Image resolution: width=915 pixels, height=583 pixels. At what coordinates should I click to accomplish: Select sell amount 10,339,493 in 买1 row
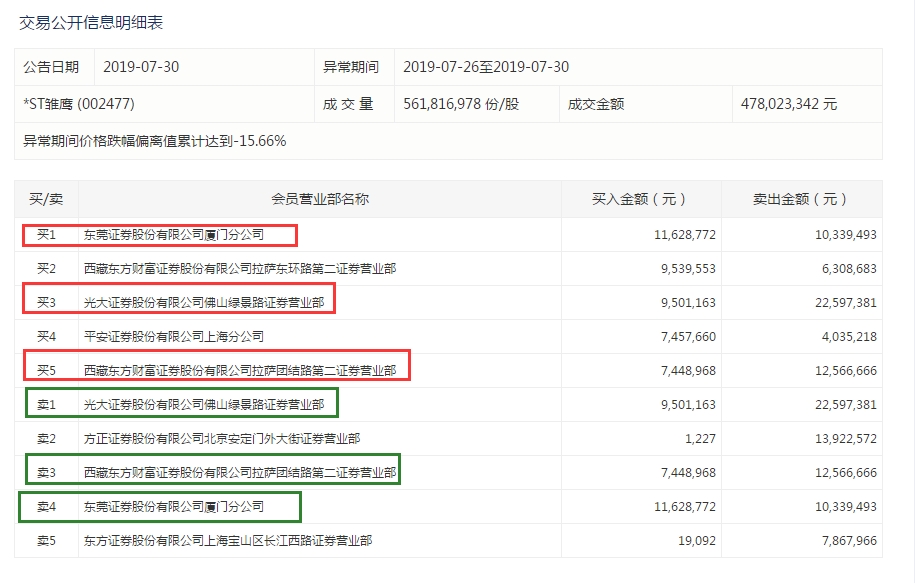(x=846, y=235)
